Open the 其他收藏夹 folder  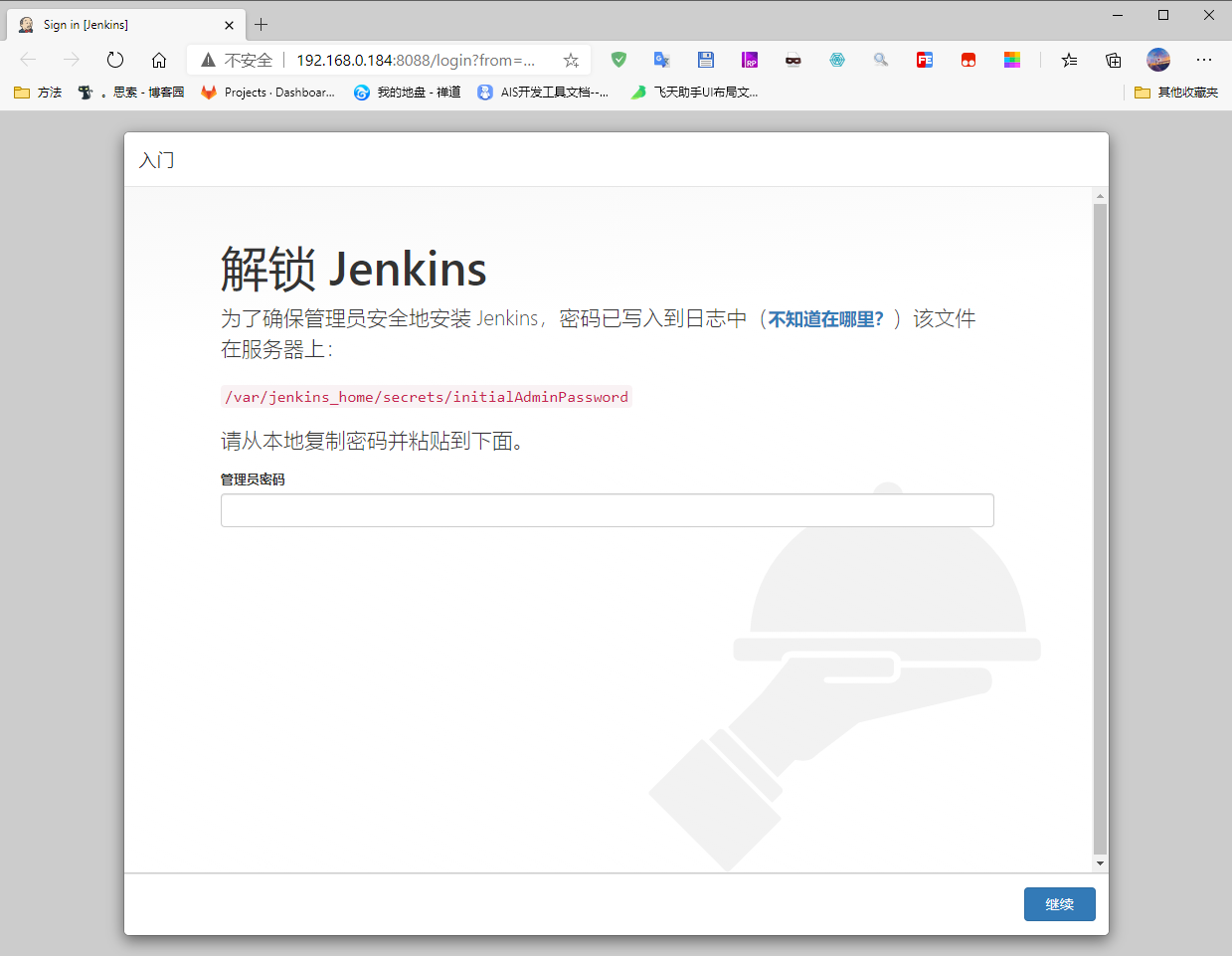click(1176, 92)
